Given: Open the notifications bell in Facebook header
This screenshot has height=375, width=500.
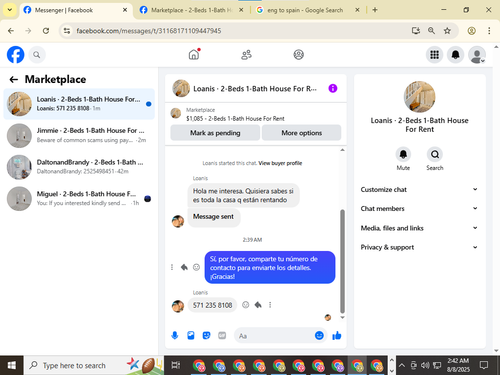Looking at the screenshot, I should 455,55.
